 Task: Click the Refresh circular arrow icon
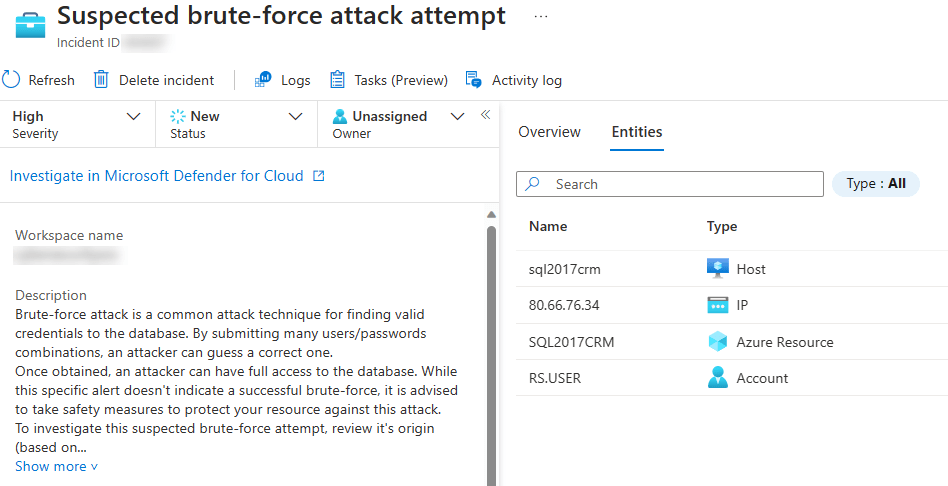pyautogui.click(x=11, y=80)
